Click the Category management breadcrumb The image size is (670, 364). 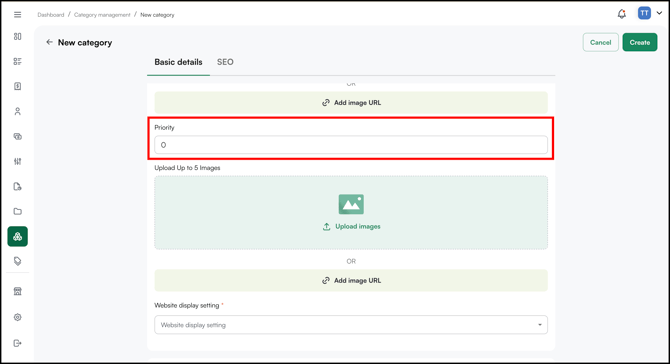102,15
